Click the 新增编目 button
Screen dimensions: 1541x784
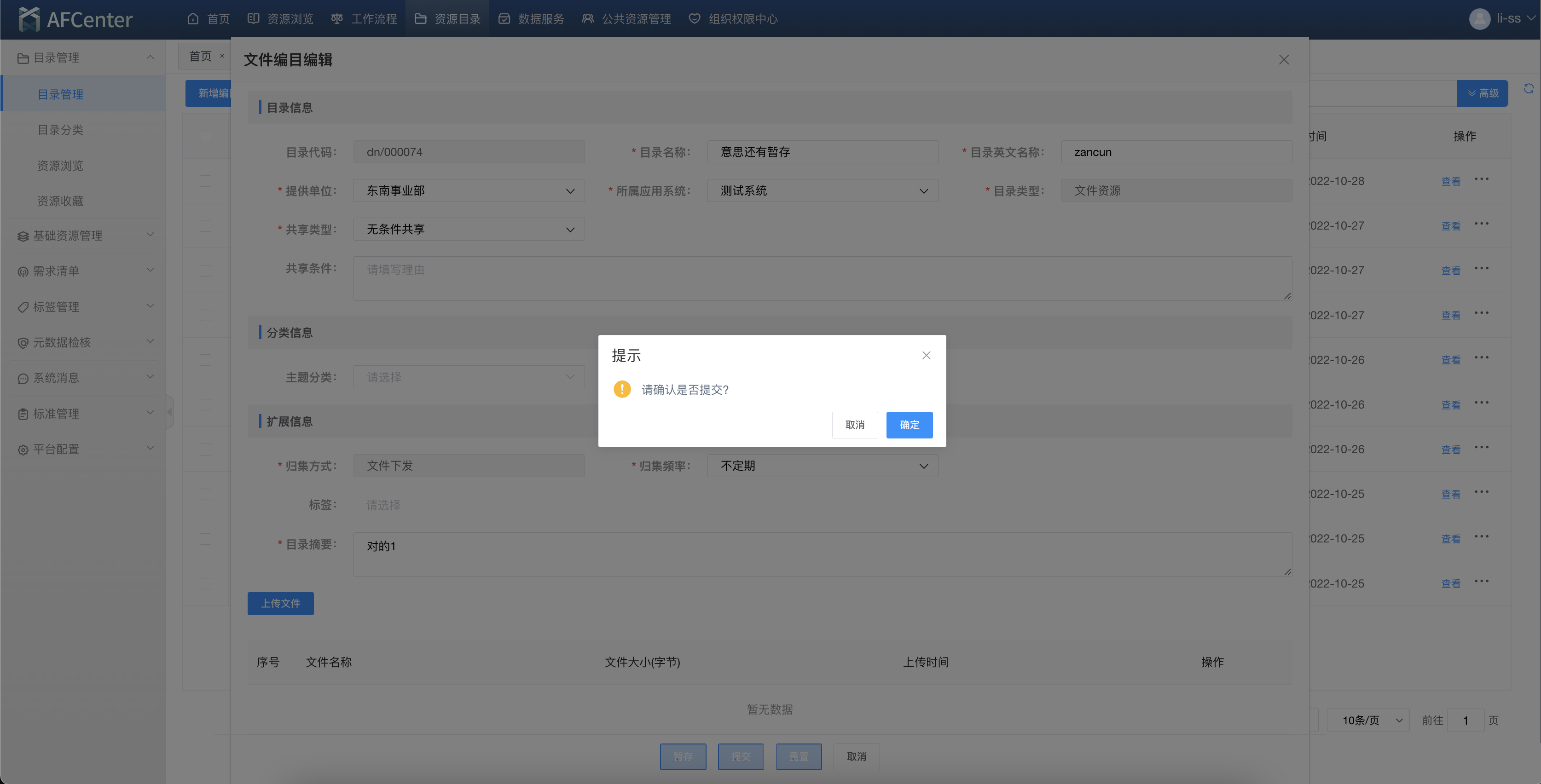click(208, 93)
